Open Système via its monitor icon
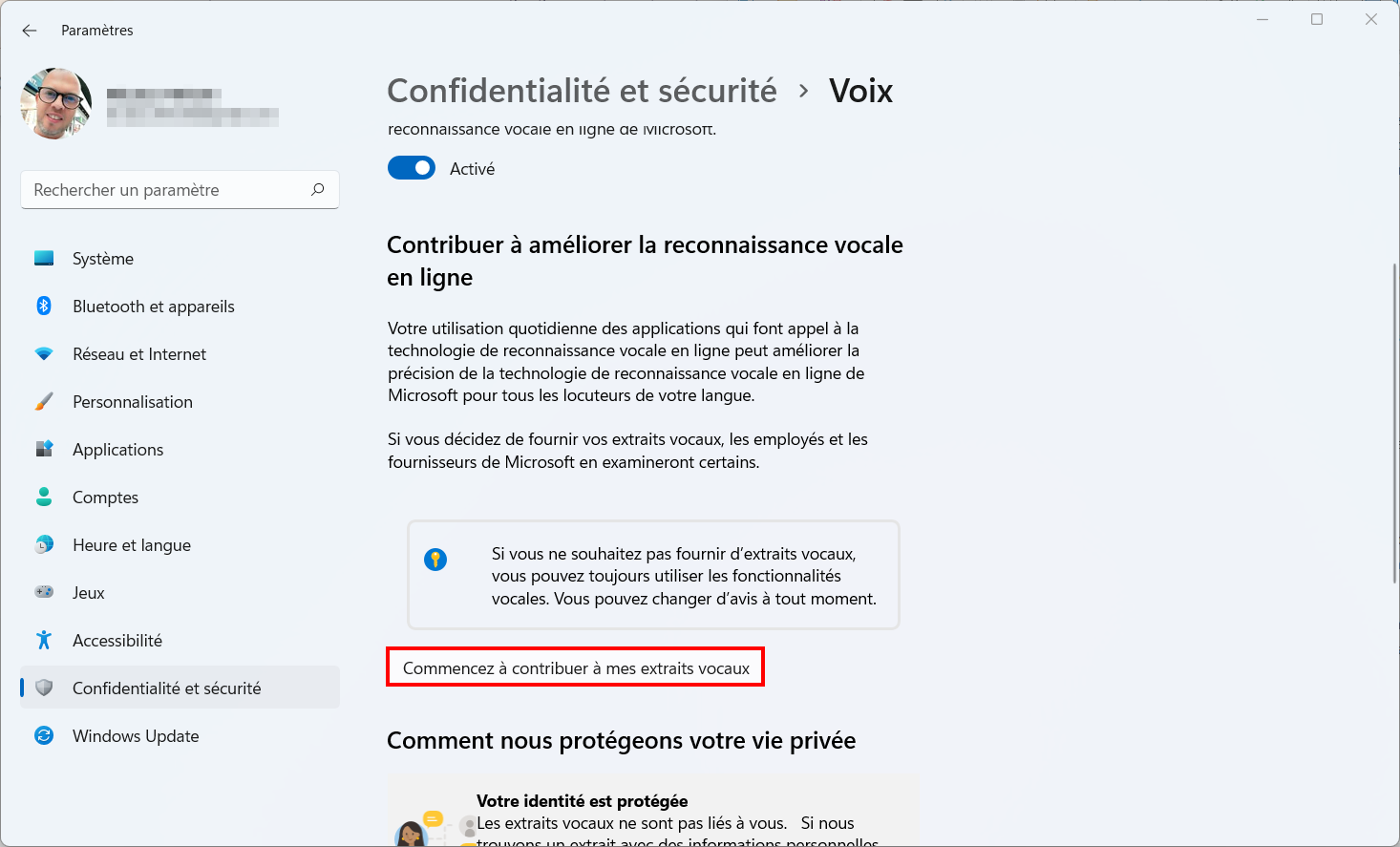This screenshot has width=1400, height=847. 44,258
